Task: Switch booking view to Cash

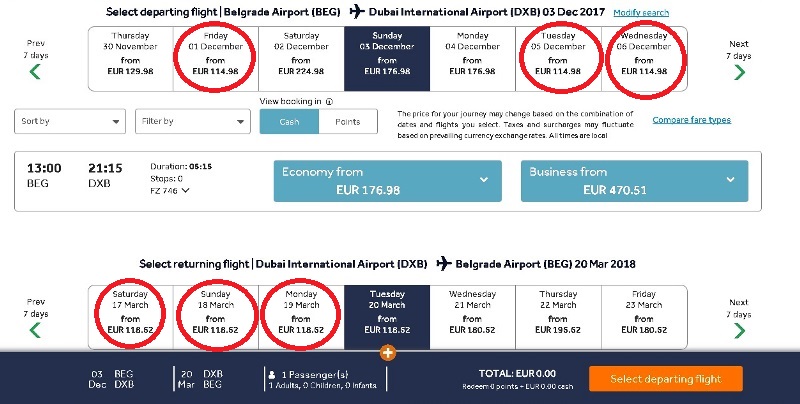Action: point(289,121)
